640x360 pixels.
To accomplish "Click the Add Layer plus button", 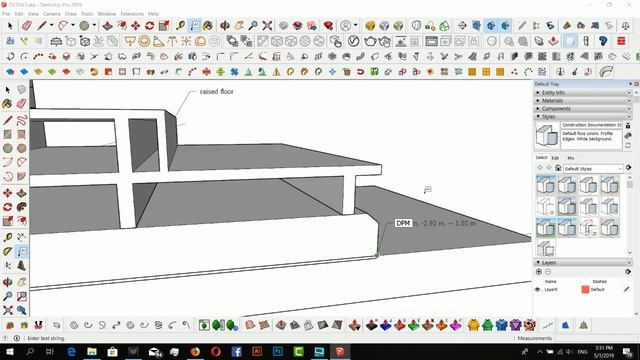I will (539, 272).
